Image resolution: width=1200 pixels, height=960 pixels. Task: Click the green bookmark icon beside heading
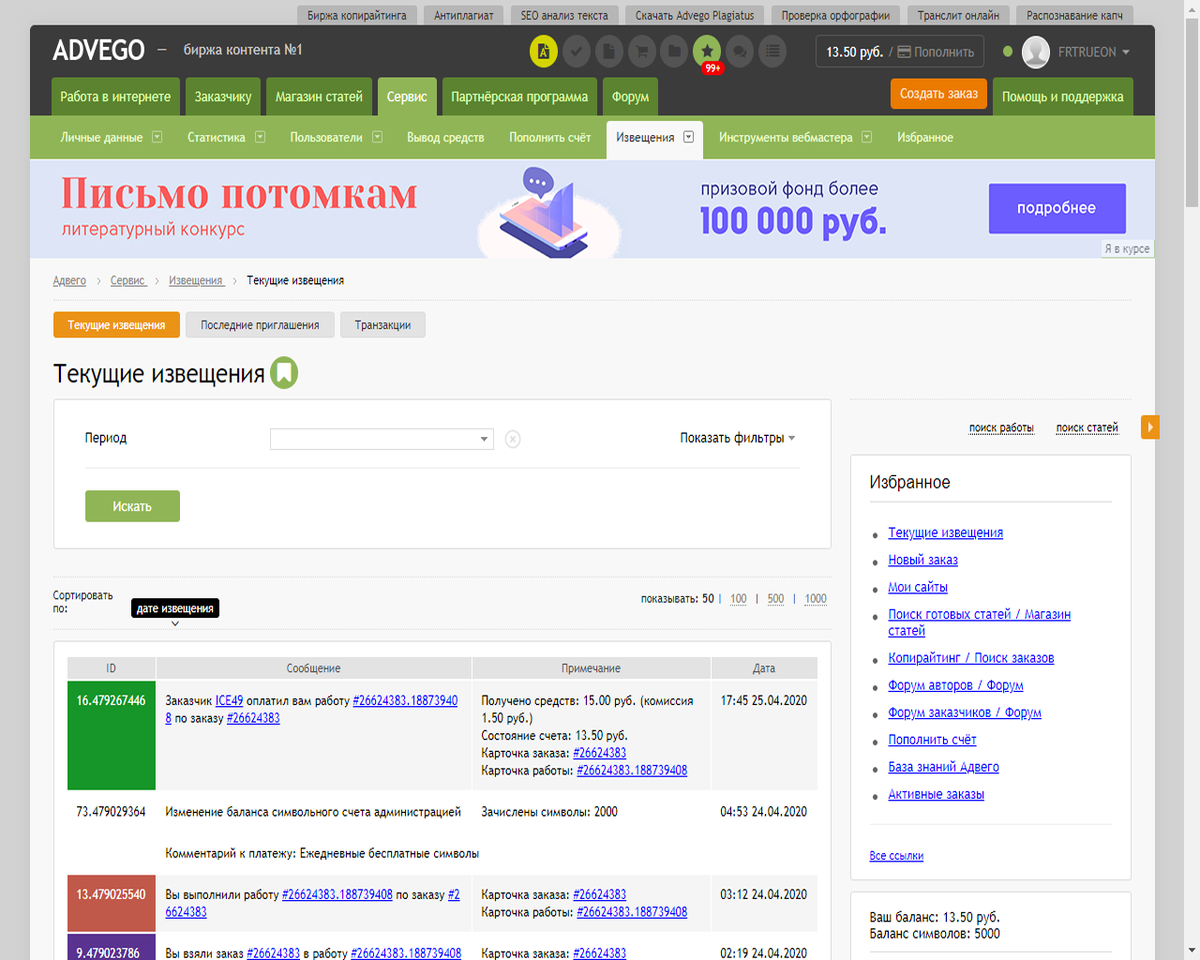point(285,374)
